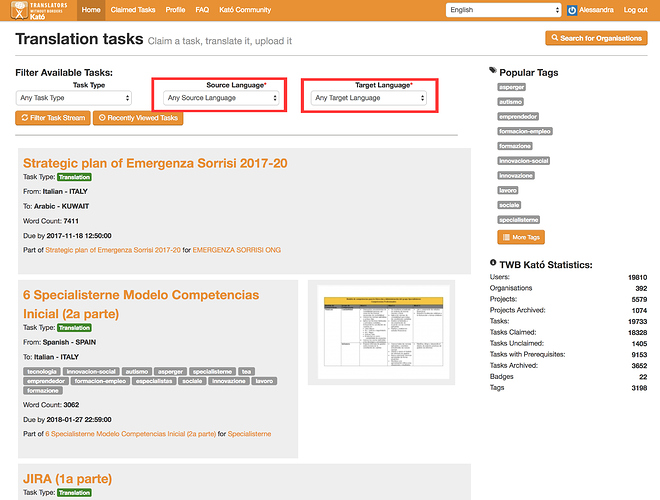Viewport: 660px width, 500px height.
Task: Click Search for Organisations button
Action: 596,38
